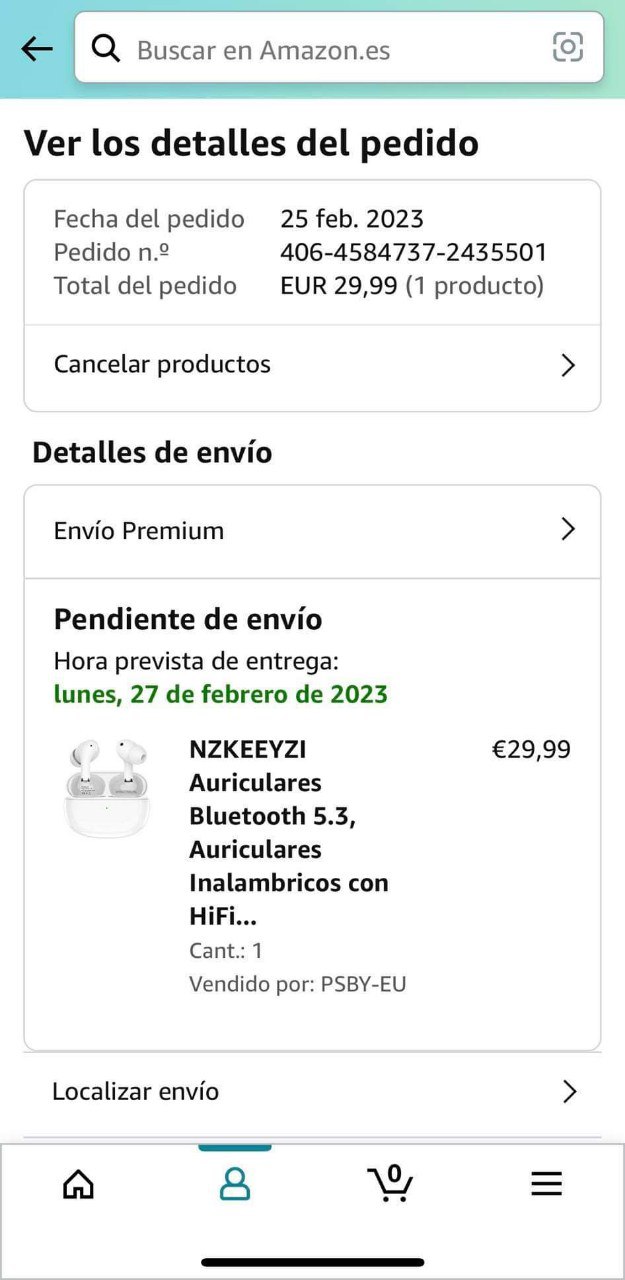The image size is (625, 1280).
Task: Tap the seller name PSBY-EU
Action: click(363, 984)
